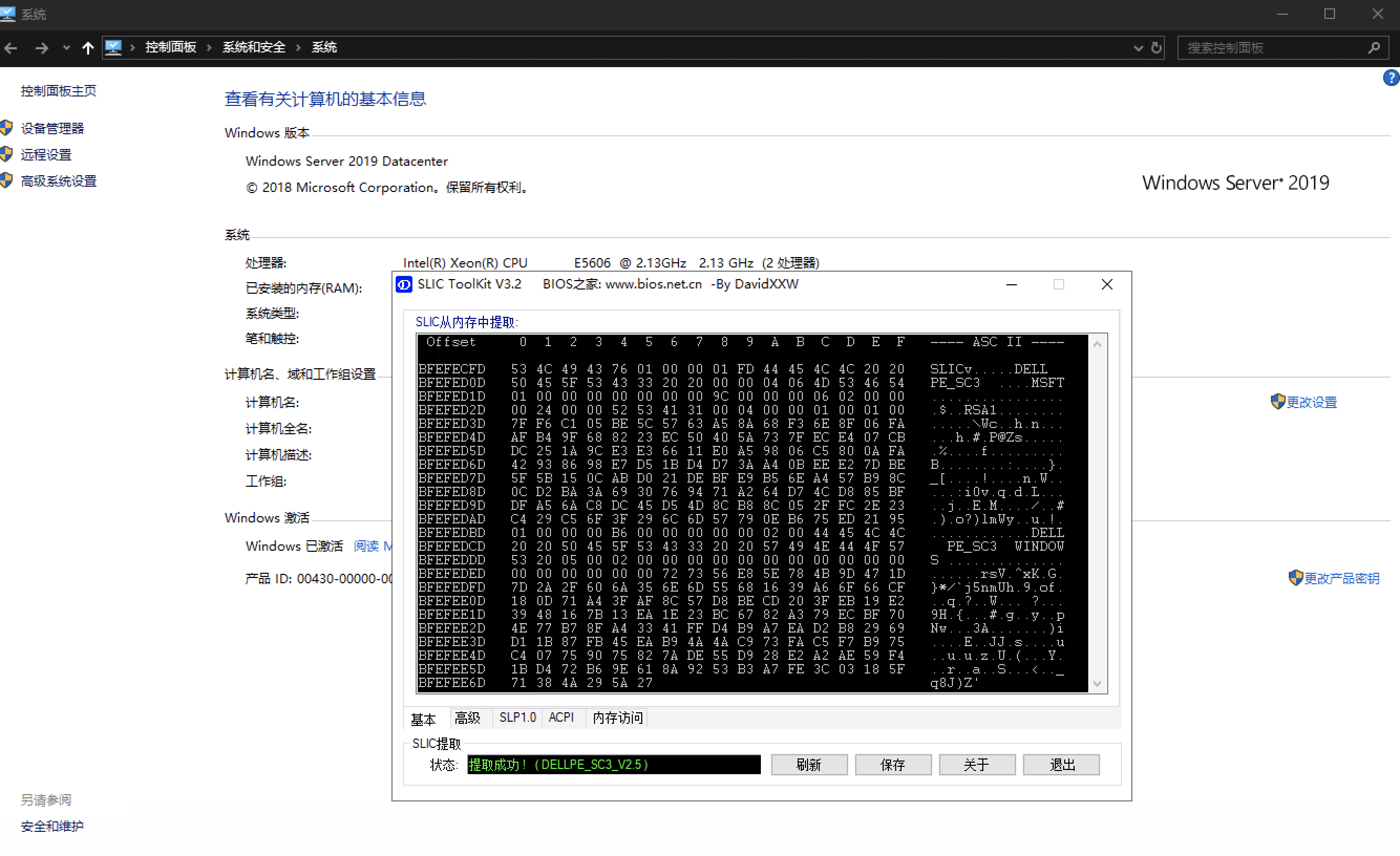Go back with the navigation back arrow
Screen dimensions: 1400x856
point(11,48)
